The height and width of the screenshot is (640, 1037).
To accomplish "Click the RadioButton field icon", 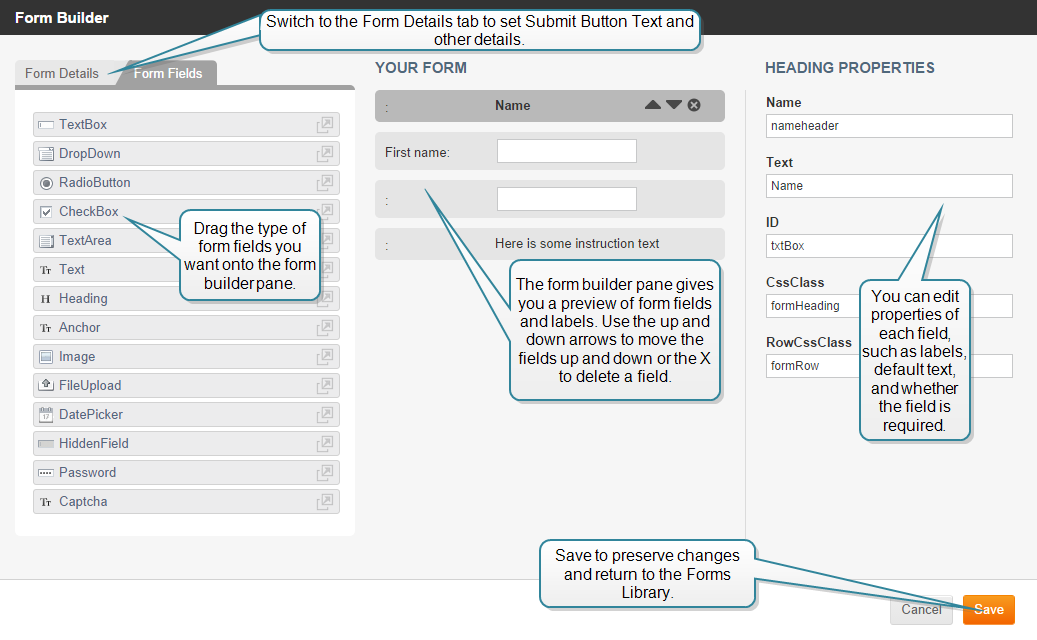I will [46, 183].
